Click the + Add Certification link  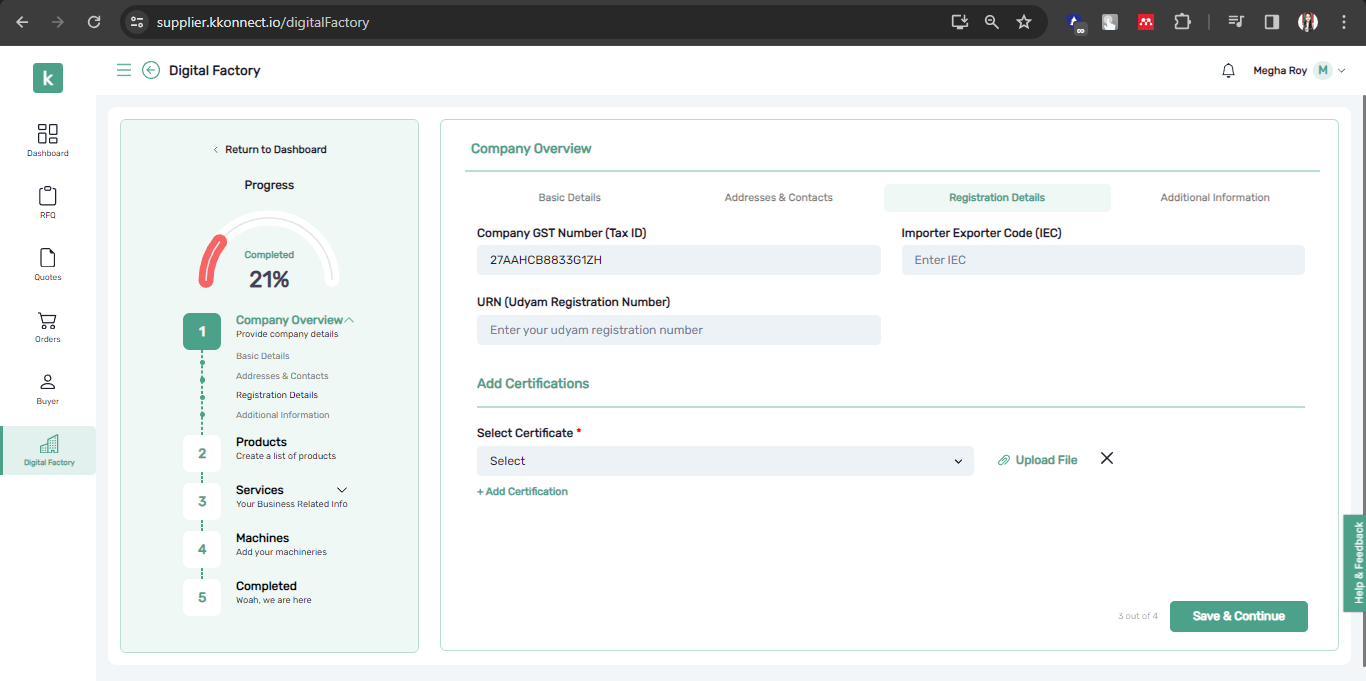pyautogui.click(x=522, y=492)
